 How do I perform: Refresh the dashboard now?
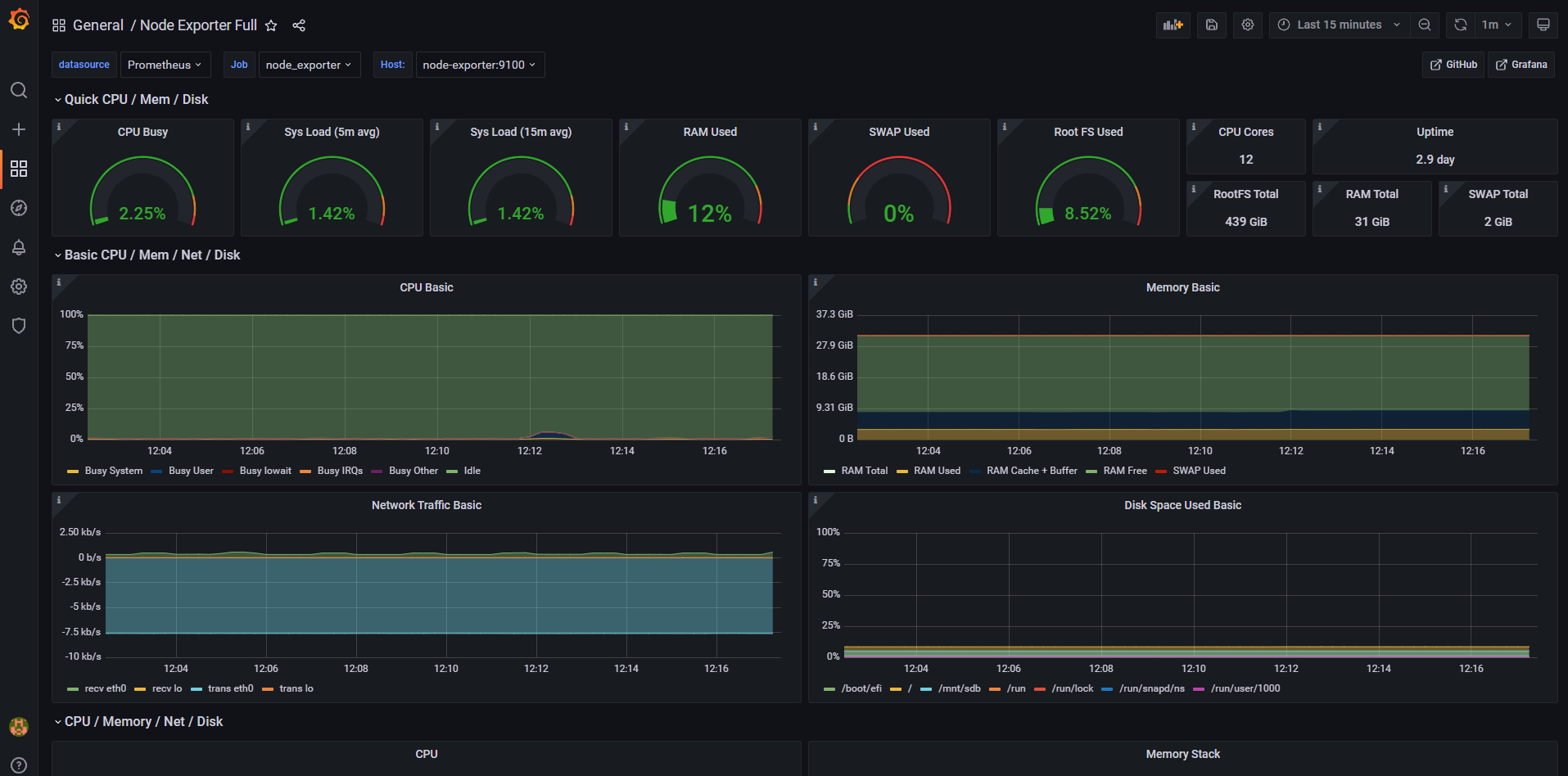click(x=1460, y=25)
